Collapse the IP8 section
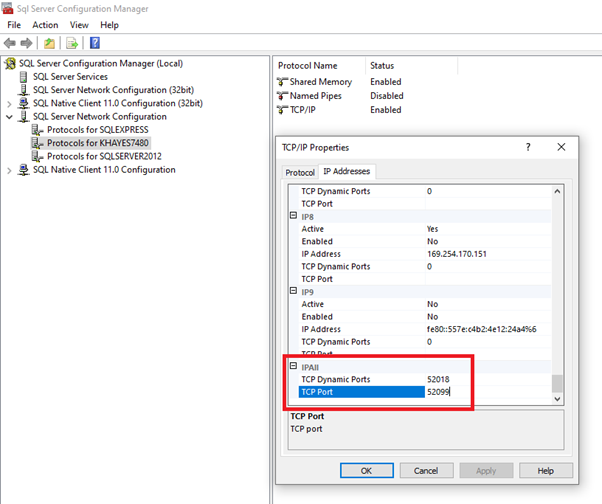Viewport: 602px width, 504px height. tap(293, 215)
